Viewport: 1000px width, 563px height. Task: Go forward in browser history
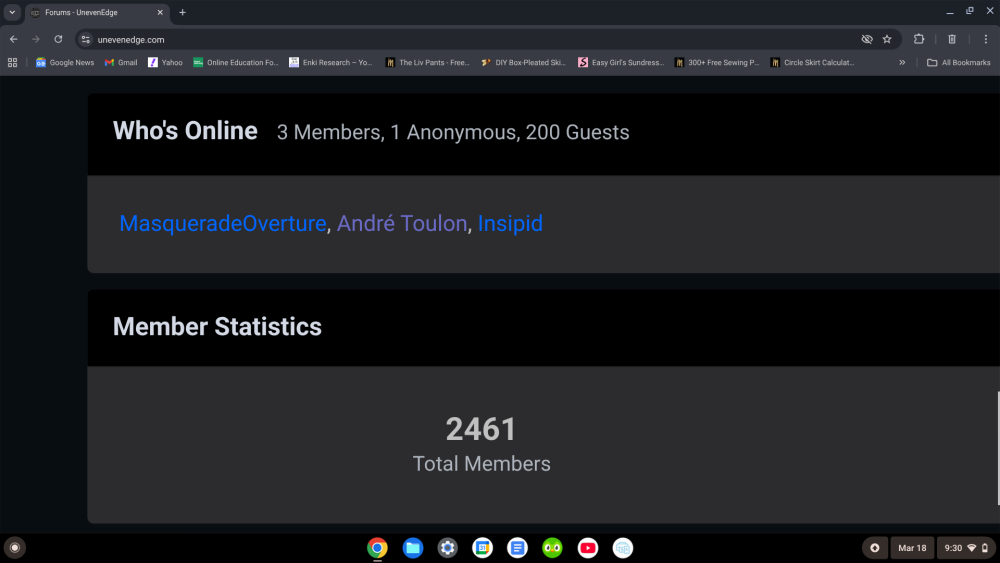pyautogui.click(x=36, y=40)
